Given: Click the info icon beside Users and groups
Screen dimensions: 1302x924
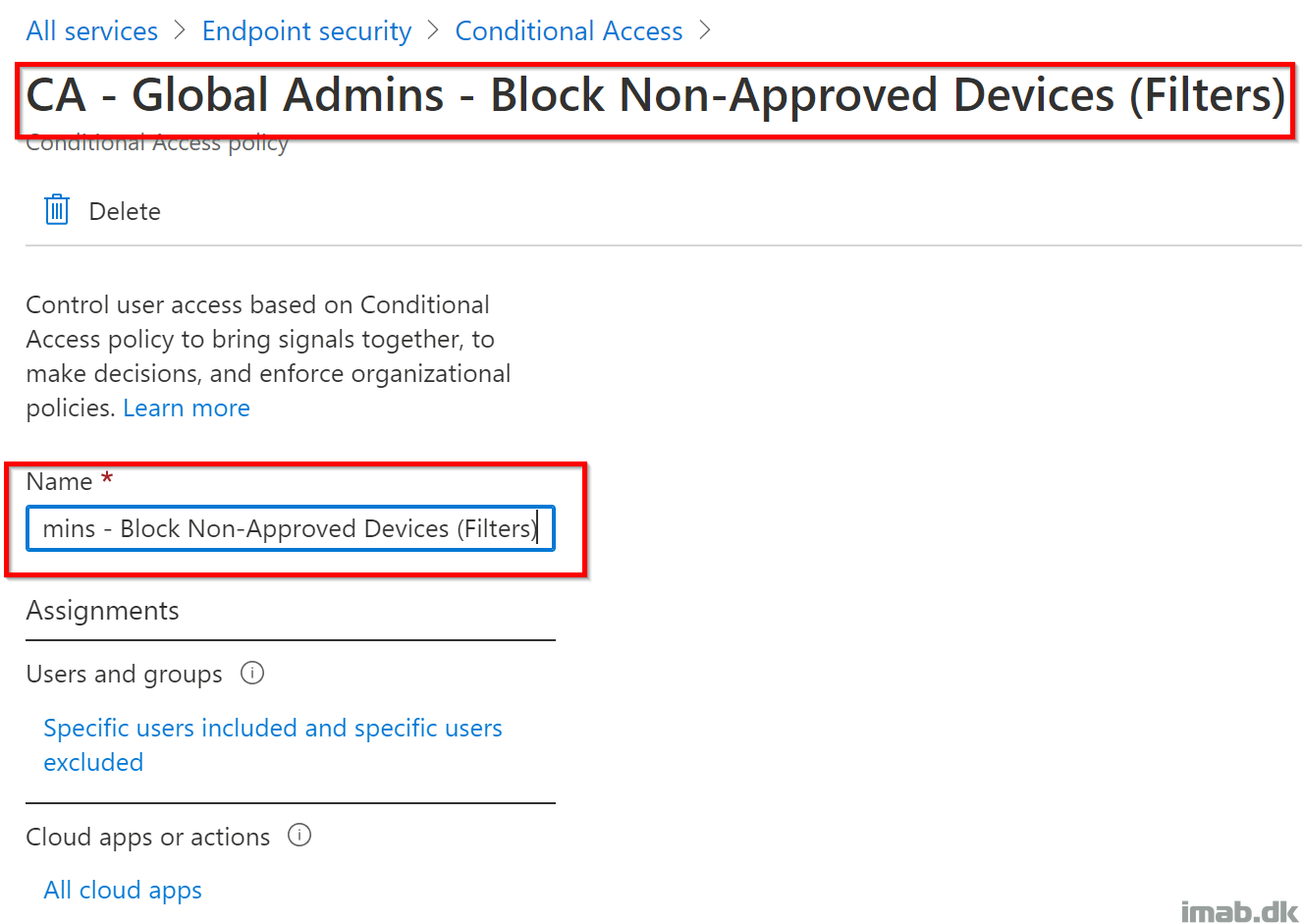Looking at the screenshot, I should (252, 674).
